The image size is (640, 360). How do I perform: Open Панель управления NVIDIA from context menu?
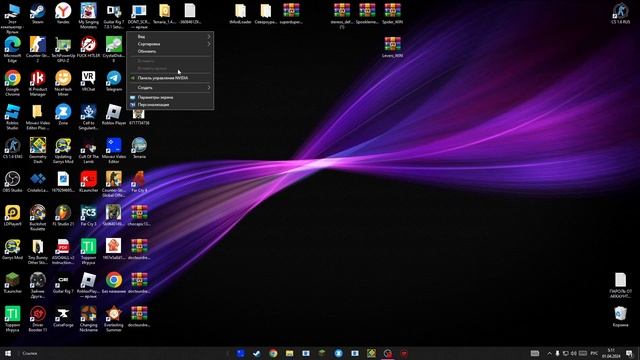pos(170,78)
